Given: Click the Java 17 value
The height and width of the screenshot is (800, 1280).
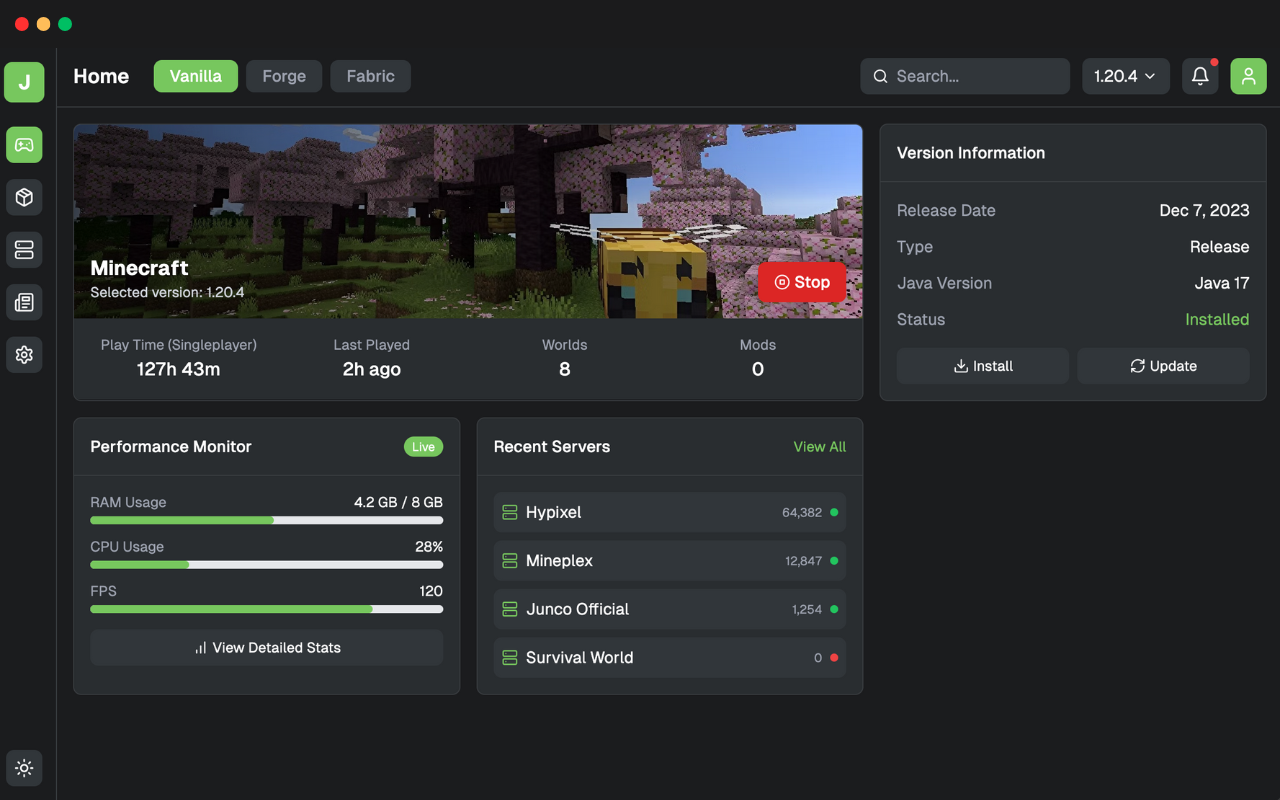Looking at the screenshot, I should (1222, 283).
